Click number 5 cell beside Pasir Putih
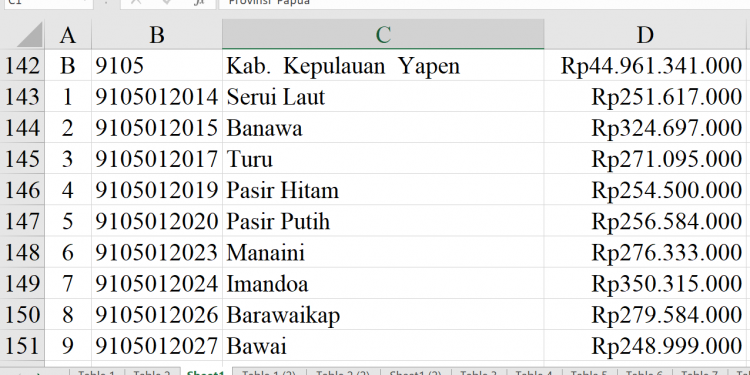Viewport: 750px width, 375px height. tap(68, 221)
